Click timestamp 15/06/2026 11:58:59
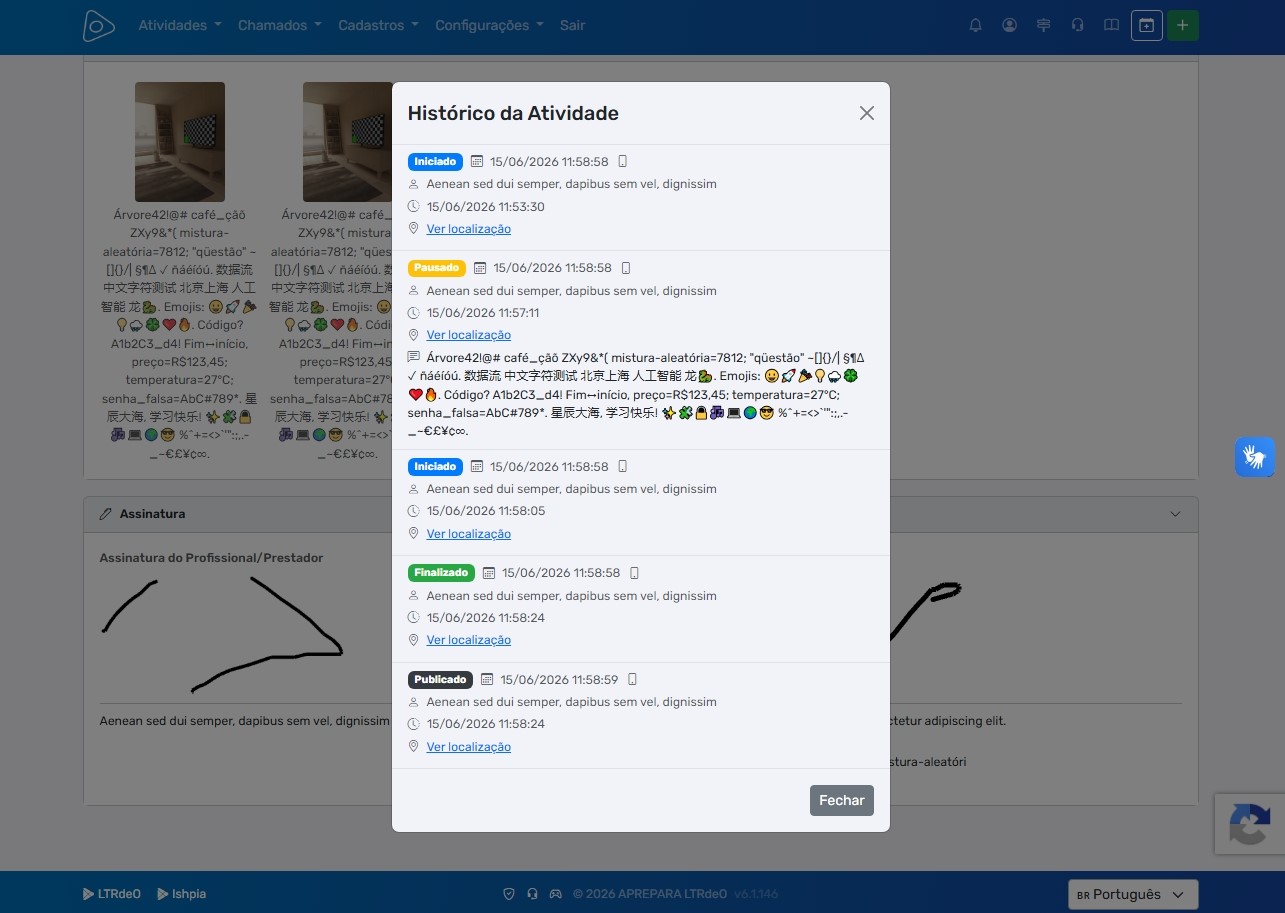Image resolution: width=1285 pixels, height=913 pixels. (x=559, y=679)
